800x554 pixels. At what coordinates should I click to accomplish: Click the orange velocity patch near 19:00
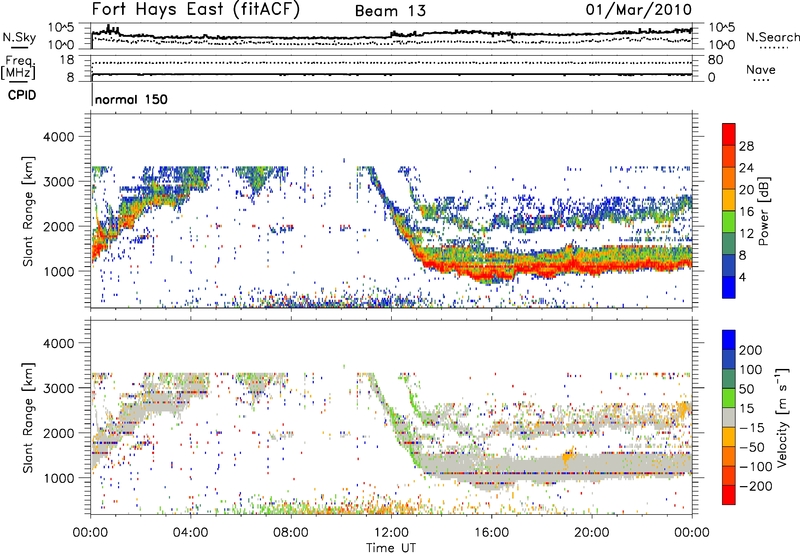point(567,455)
